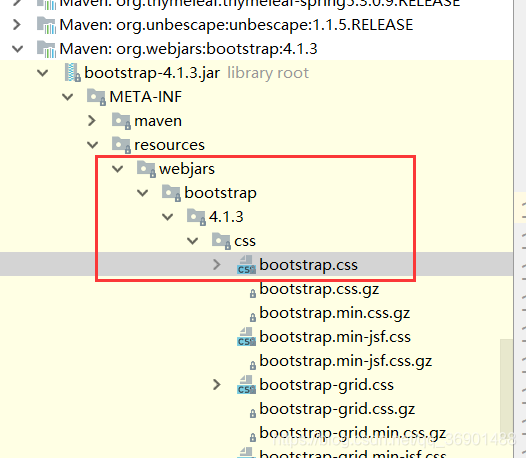Click the 4.1.3 folder icon

pyautogui.click(x=197, y=217)
